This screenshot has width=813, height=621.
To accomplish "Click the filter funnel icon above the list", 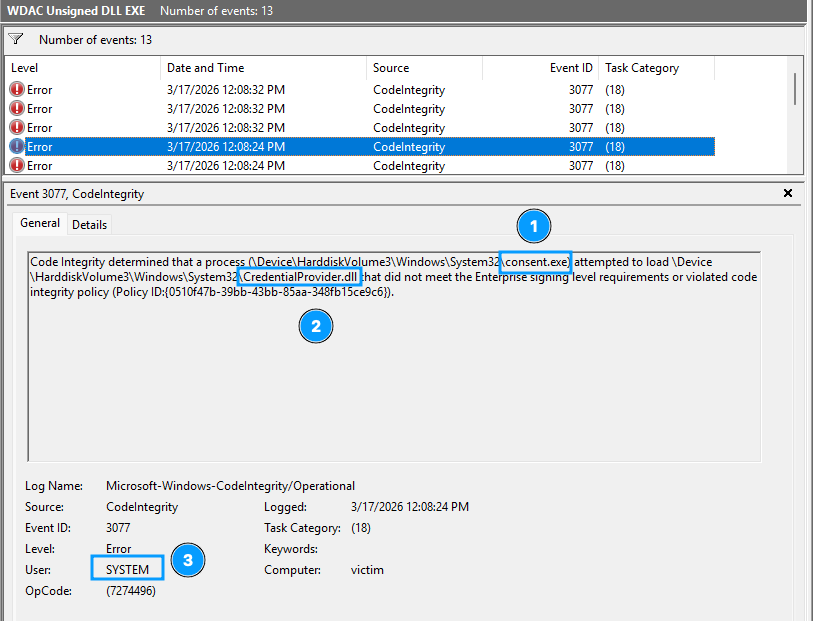I will [x=16, y=39].
